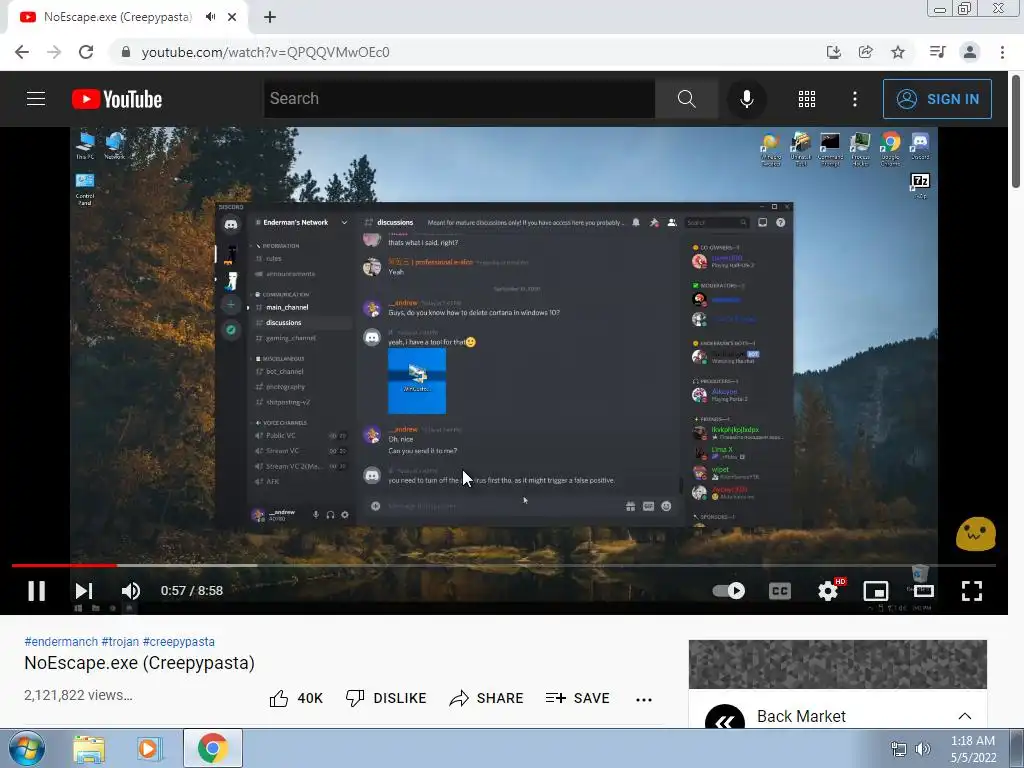This screenshot has height=768, width=1024.
Task: Go back in the browser
Action: (x=22, y=52)
